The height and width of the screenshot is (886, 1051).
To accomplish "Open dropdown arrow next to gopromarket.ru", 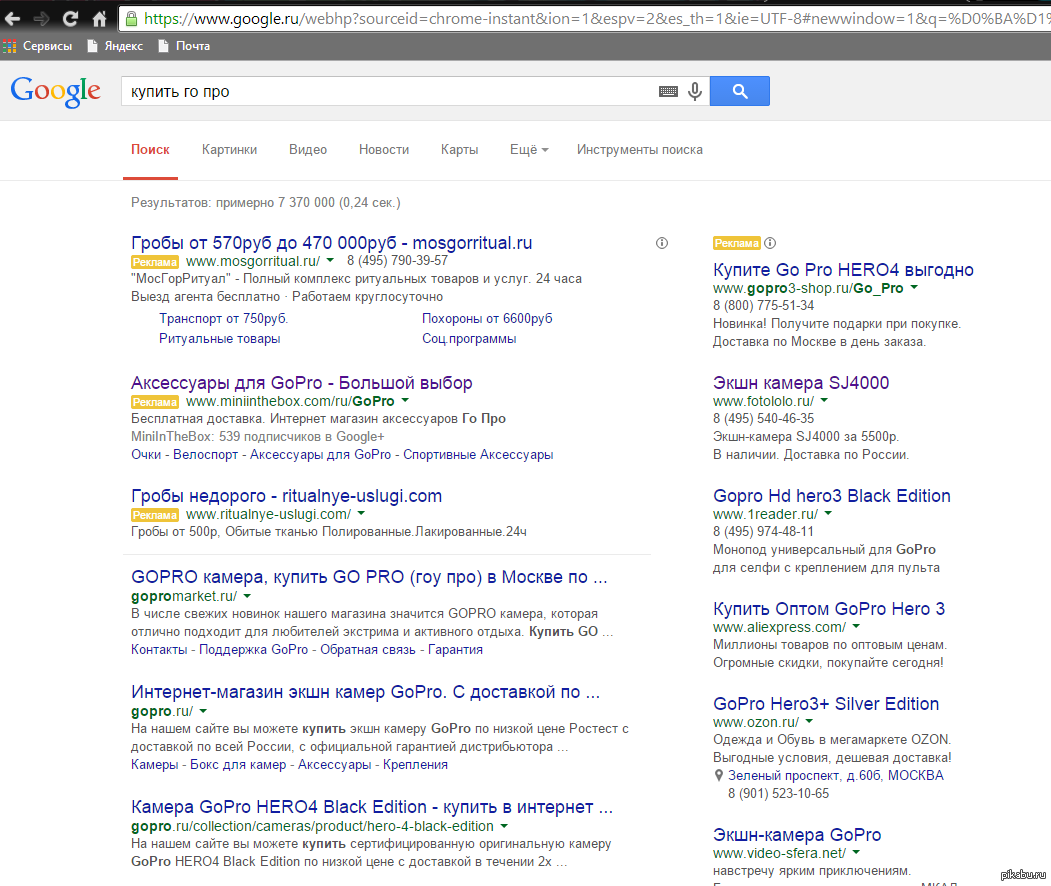I will pyautogui.click(x=246, y=596).
